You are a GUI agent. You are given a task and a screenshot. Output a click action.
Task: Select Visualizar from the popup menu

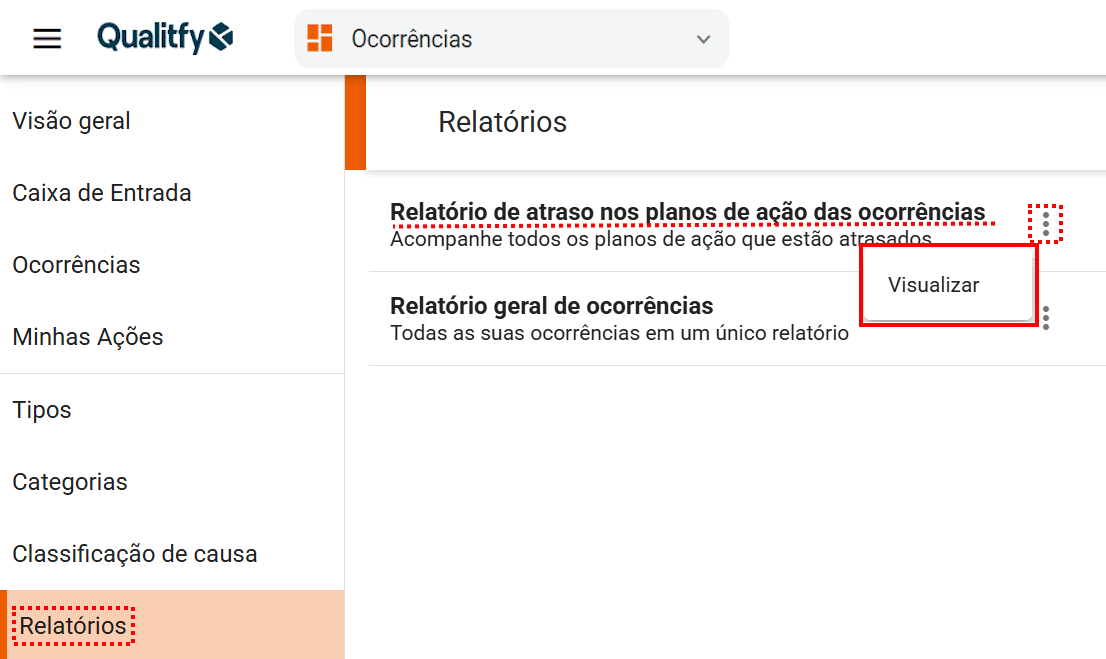click(934, 285)
